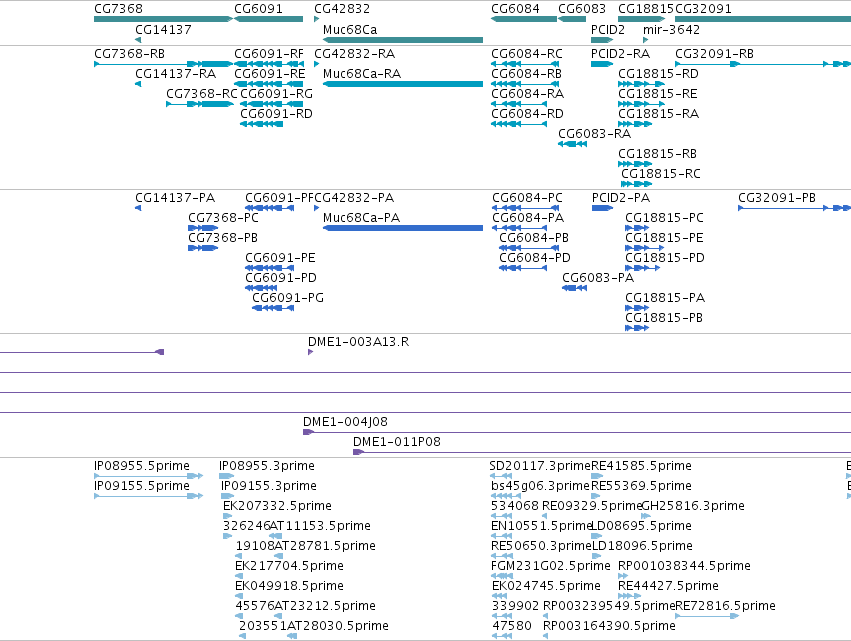
Task: Click protein CG7368-PC label
Action: click(223, 218)
